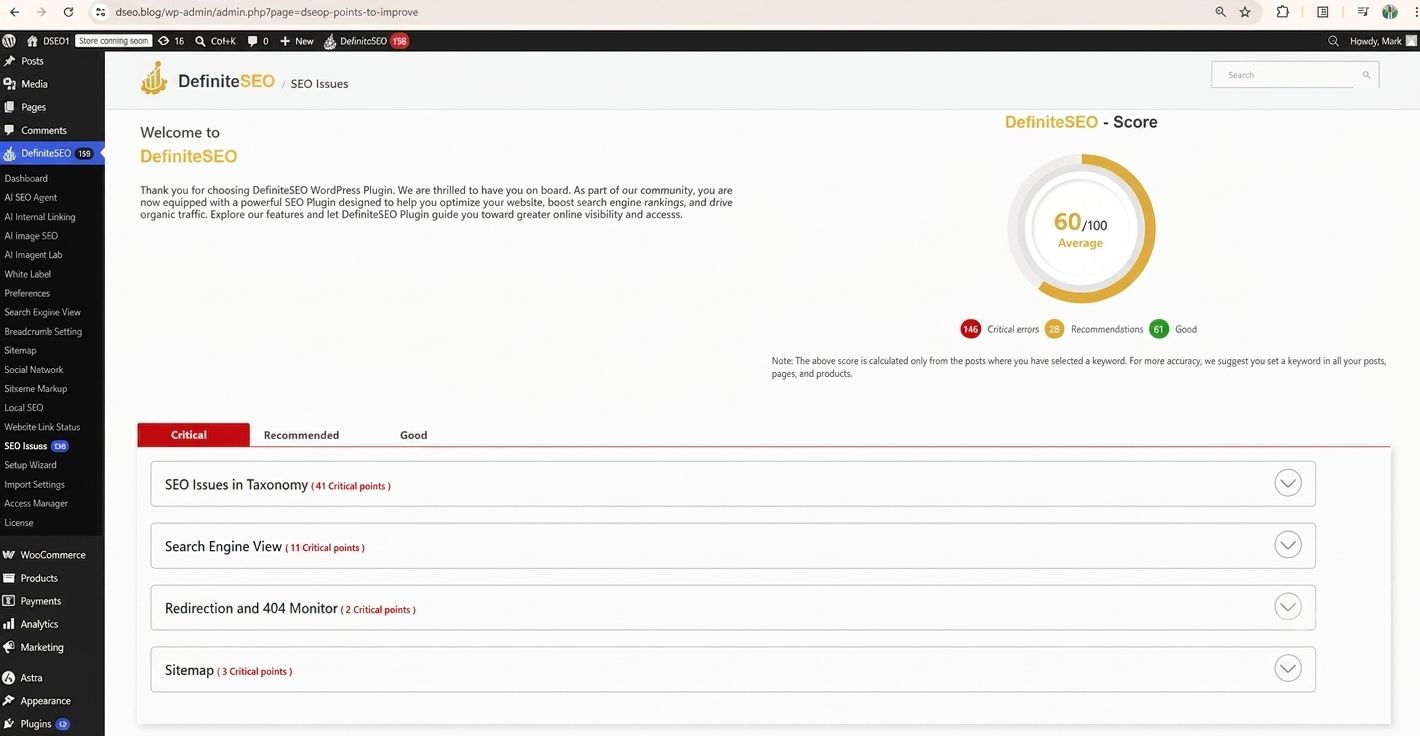
Task: Click the browser back arrow
Action: click(x=13, y=12)
